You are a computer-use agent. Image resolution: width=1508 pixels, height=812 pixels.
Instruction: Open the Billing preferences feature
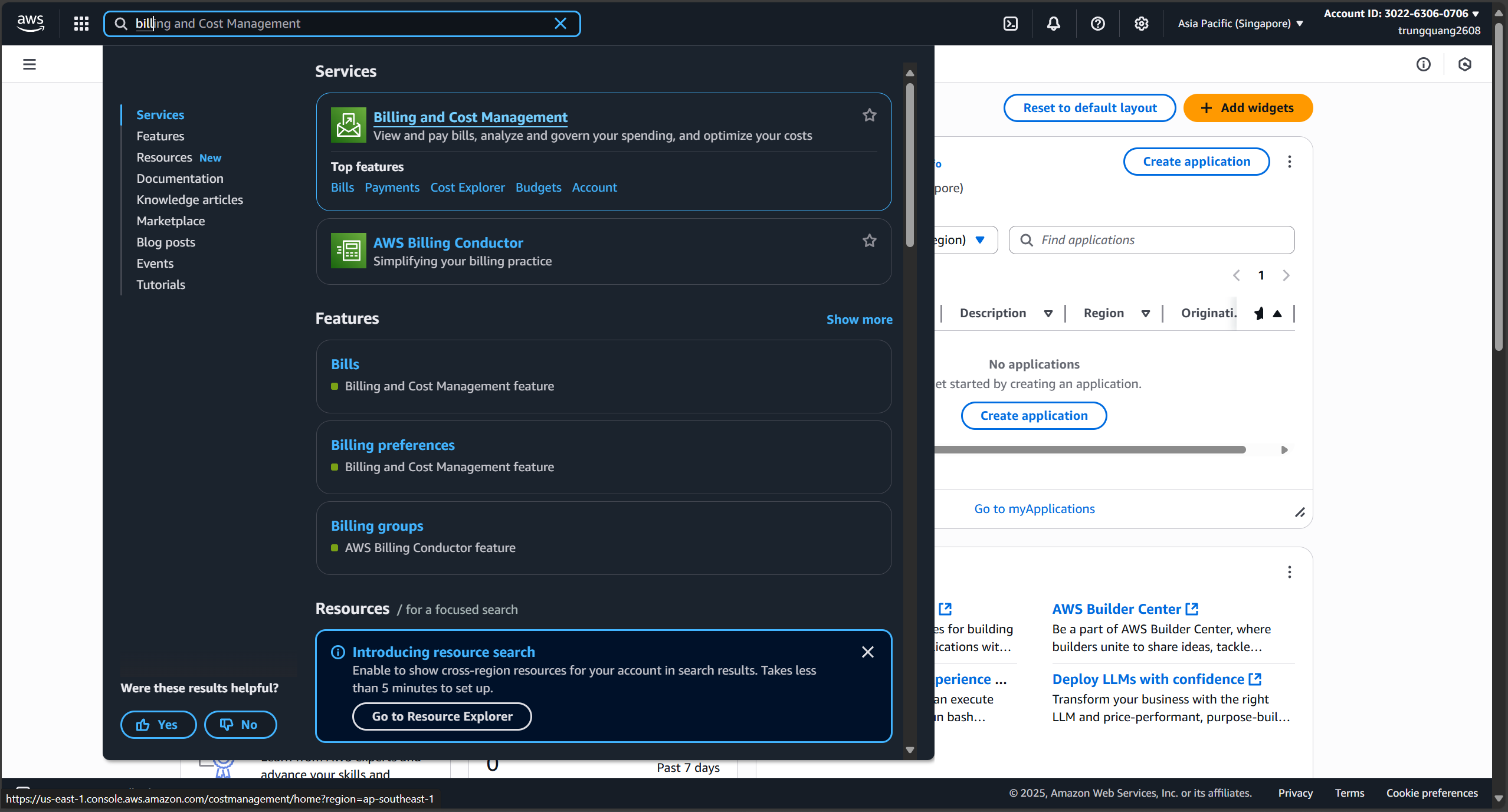[393, 445]
